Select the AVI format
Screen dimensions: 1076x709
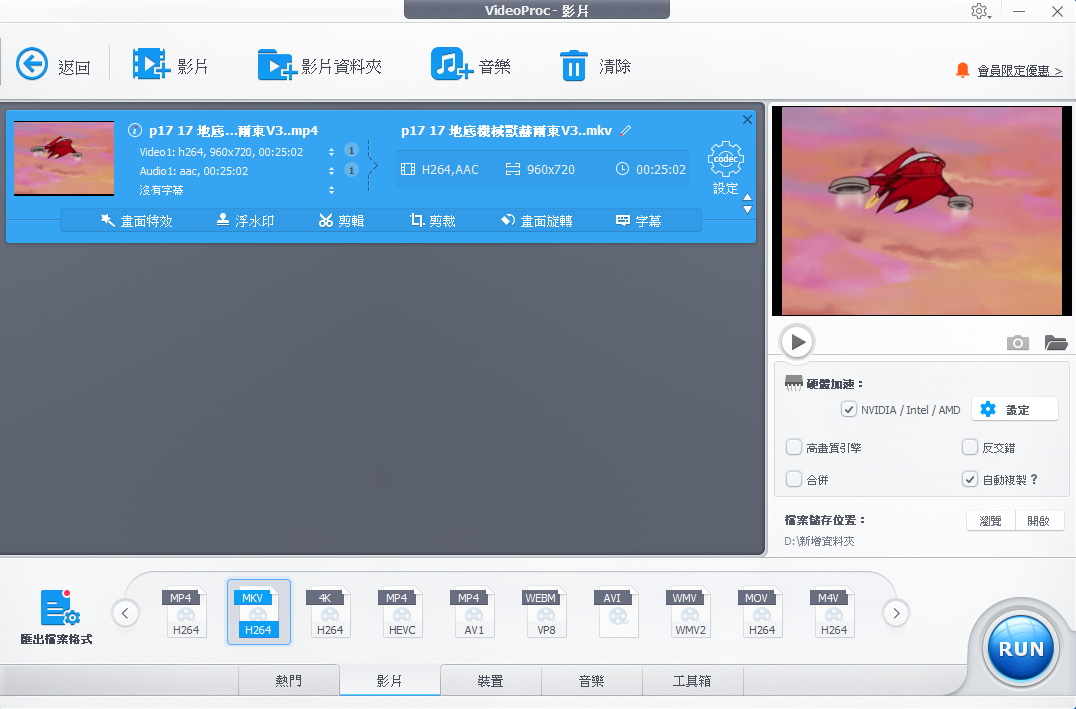pyautogui.click(x=618, y=612)
